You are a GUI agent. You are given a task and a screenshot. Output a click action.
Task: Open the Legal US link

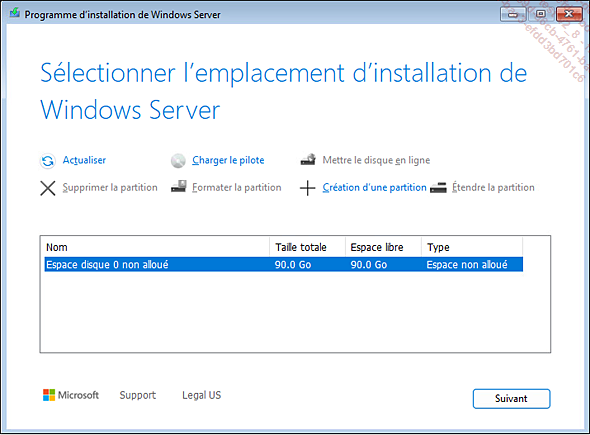tap(202, 395)
